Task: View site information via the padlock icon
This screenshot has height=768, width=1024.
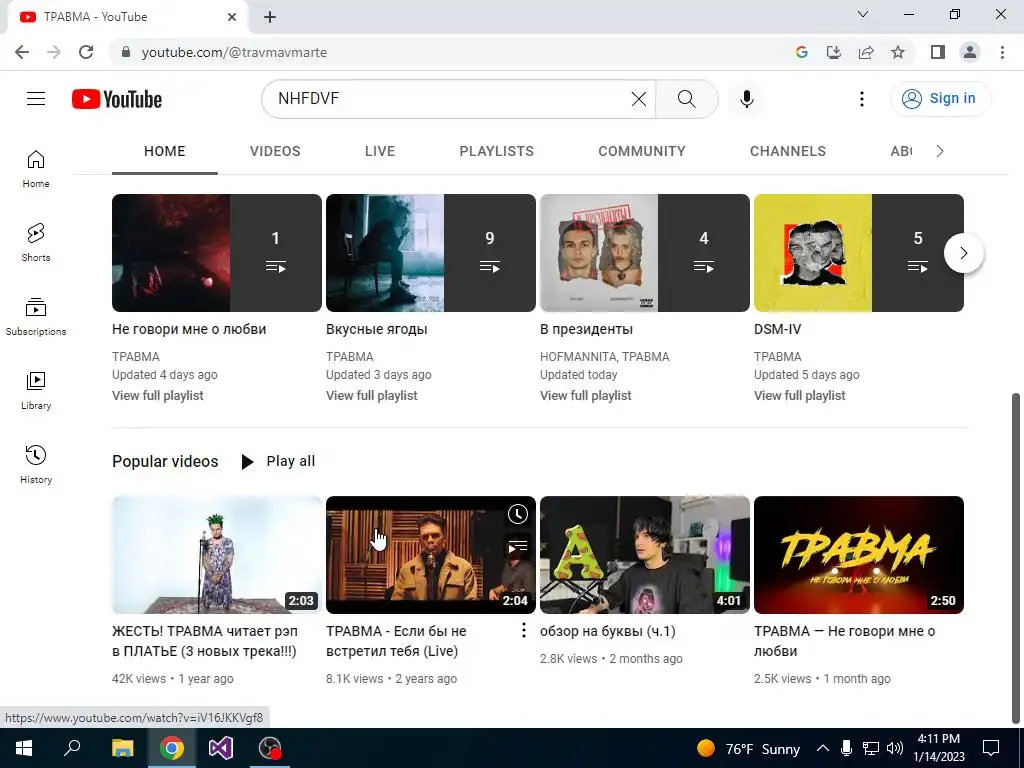Action: point(126,52)
